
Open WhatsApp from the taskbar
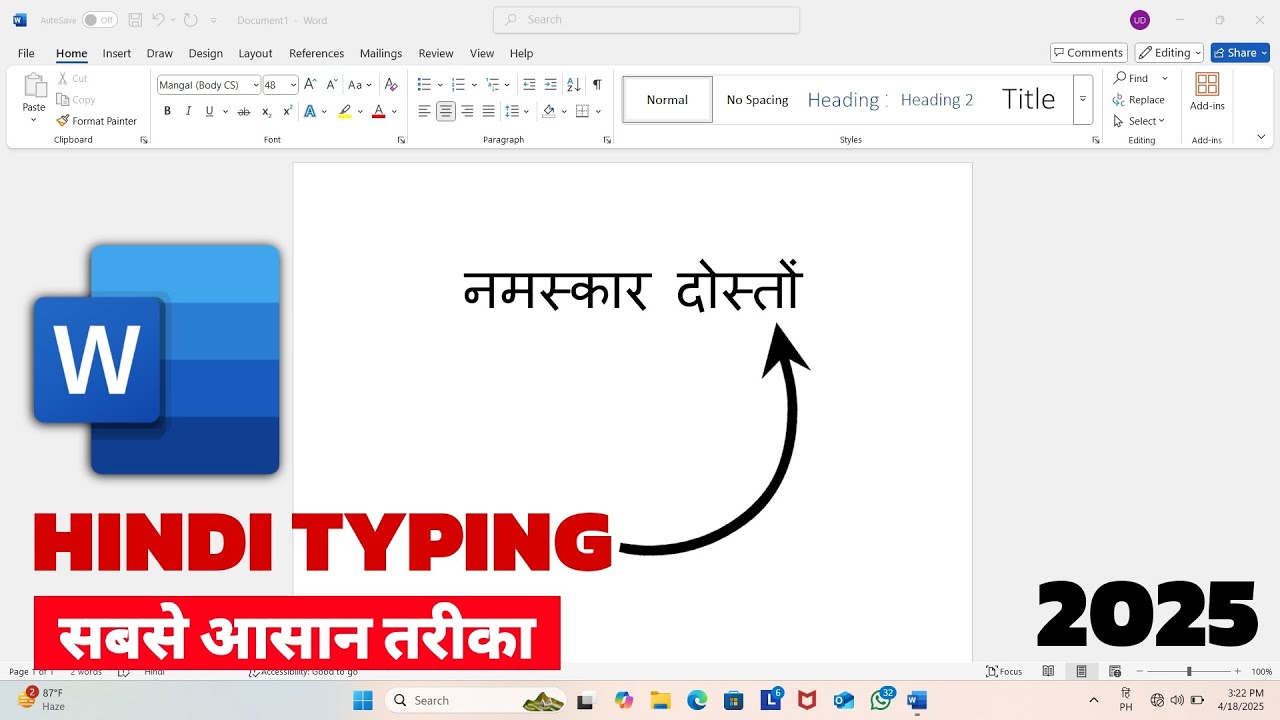(x=881, y=700)
